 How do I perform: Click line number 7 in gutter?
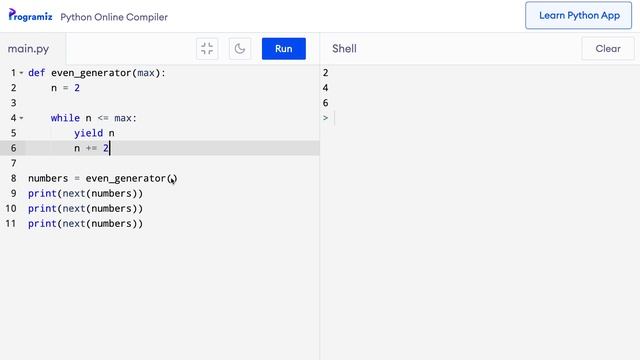pyautogui.click(x=13, y=163)
